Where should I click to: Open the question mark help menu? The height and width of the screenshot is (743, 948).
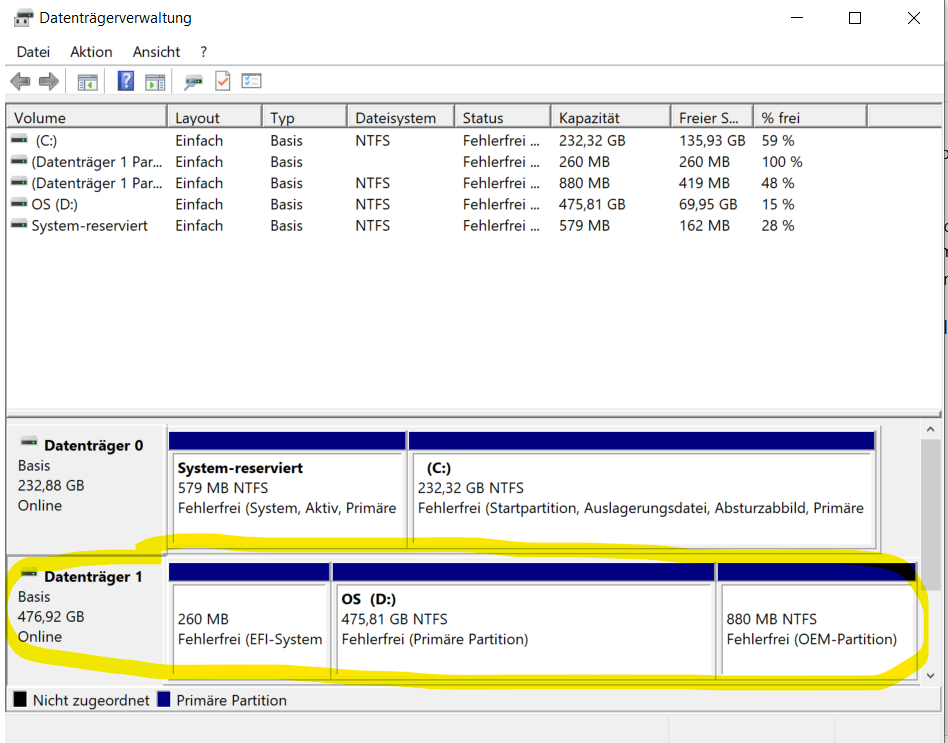pyautogui.click(x=203, y=52)
